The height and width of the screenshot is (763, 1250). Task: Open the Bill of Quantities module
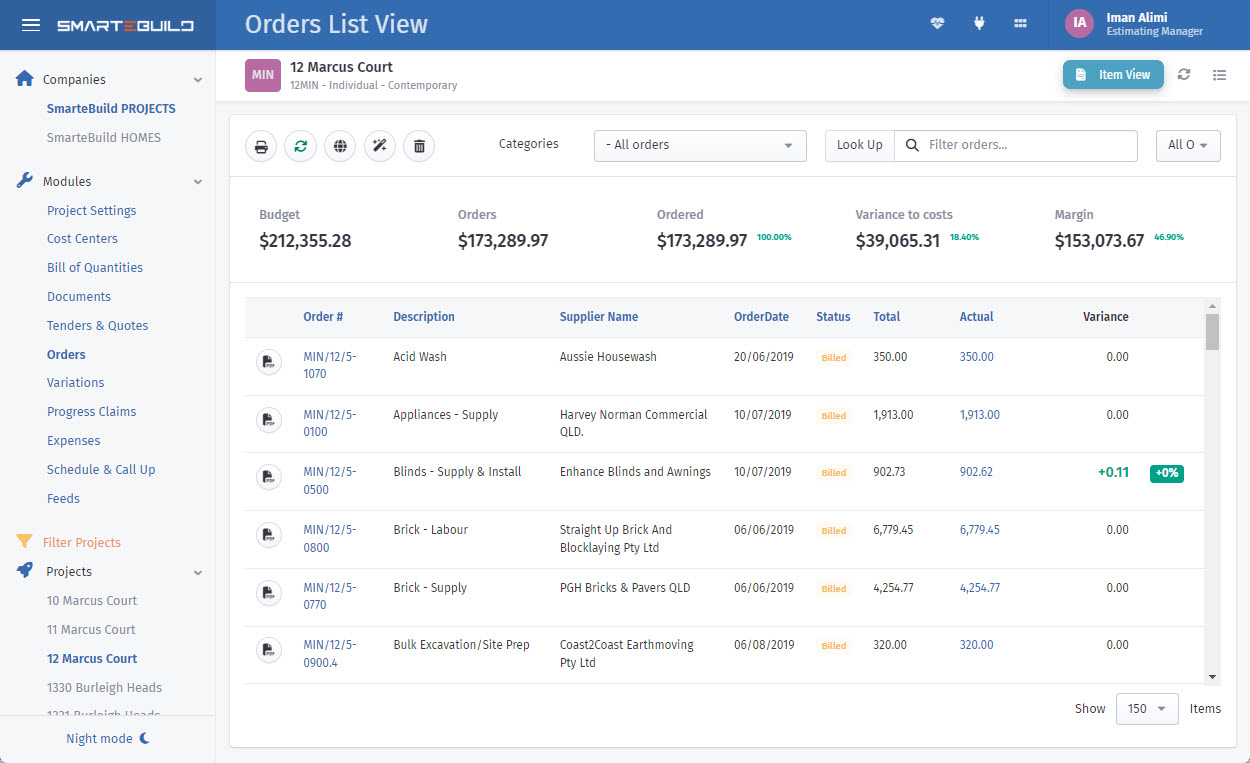(94, 267)
